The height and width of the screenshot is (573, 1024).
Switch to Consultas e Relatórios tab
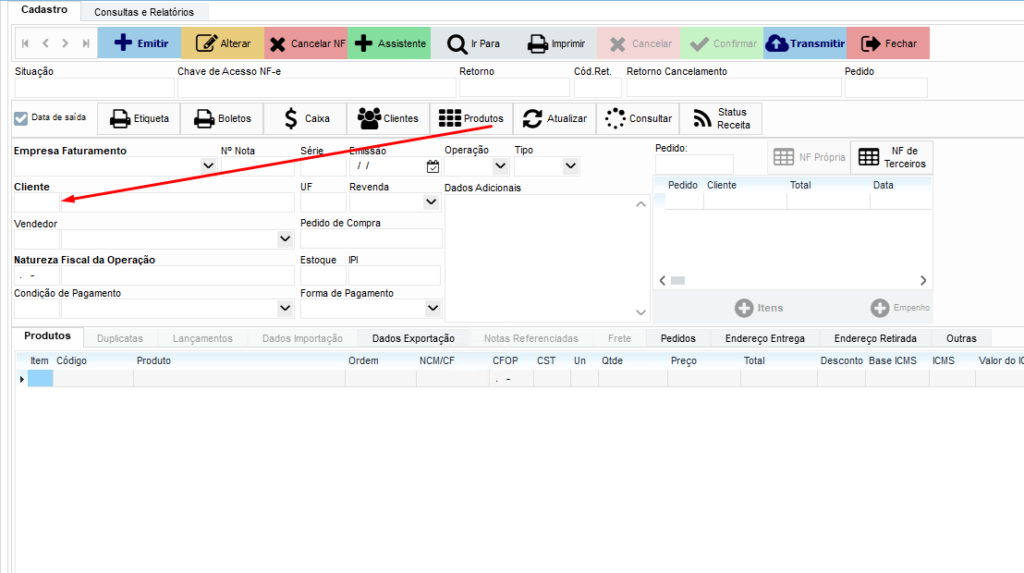point(144,12)
